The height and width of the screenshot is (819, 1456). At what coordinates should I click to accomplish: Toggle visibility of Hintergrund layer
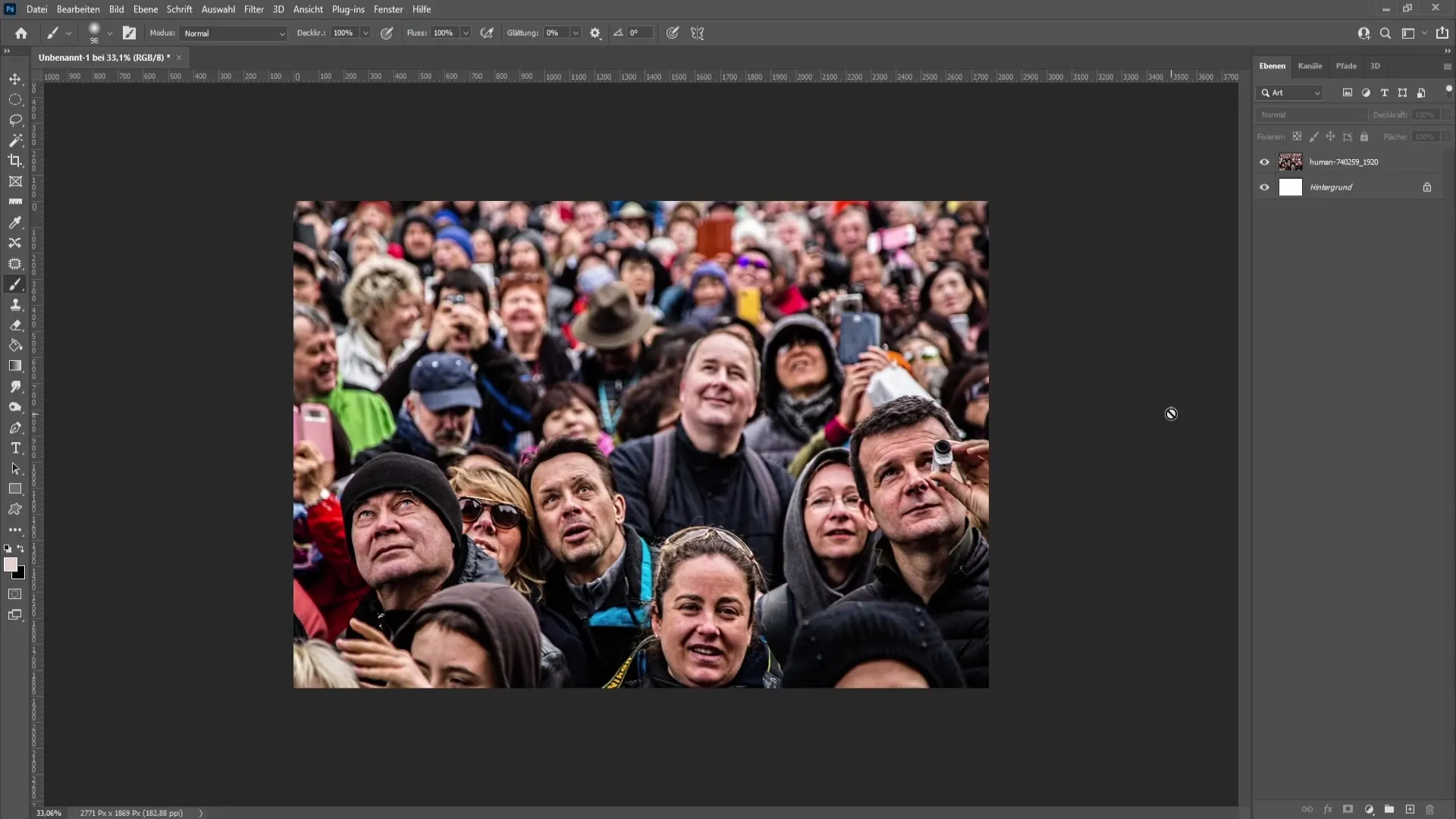(1266, 187)
